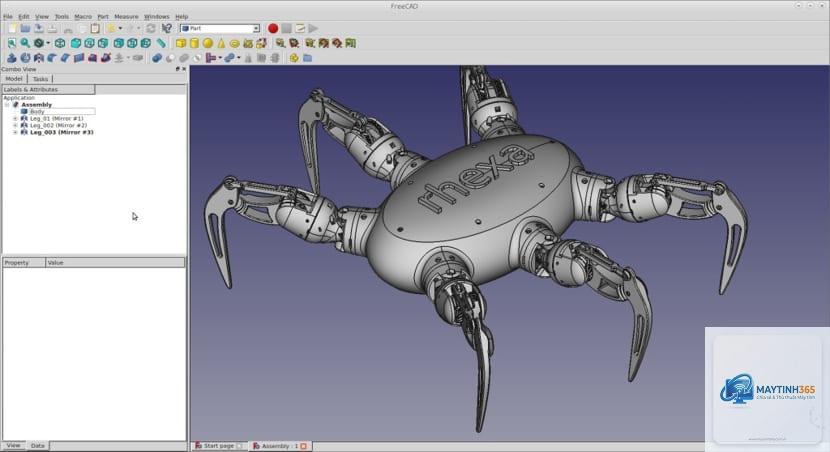830x452 pixels.
Task: Click the Property column header
Action: (x=24, y=263)
